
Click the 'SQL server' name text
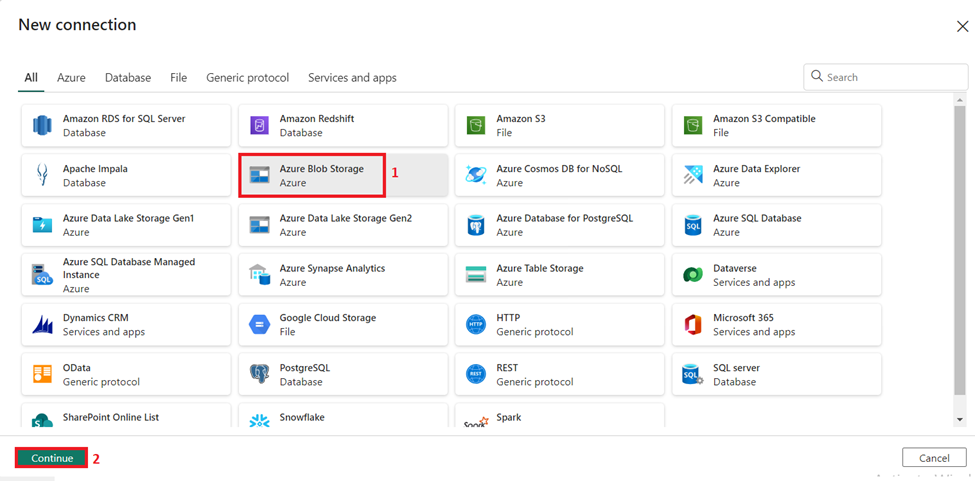(x=736, y=367)
